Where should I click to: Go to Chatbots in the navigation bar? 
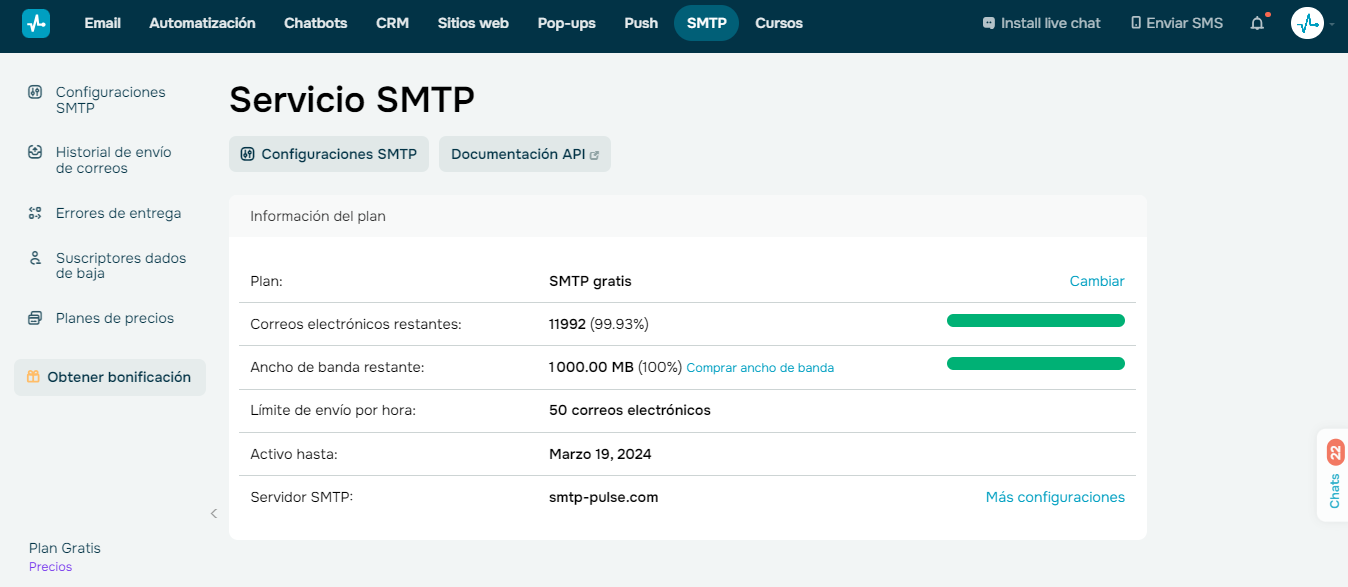[315, 23]
